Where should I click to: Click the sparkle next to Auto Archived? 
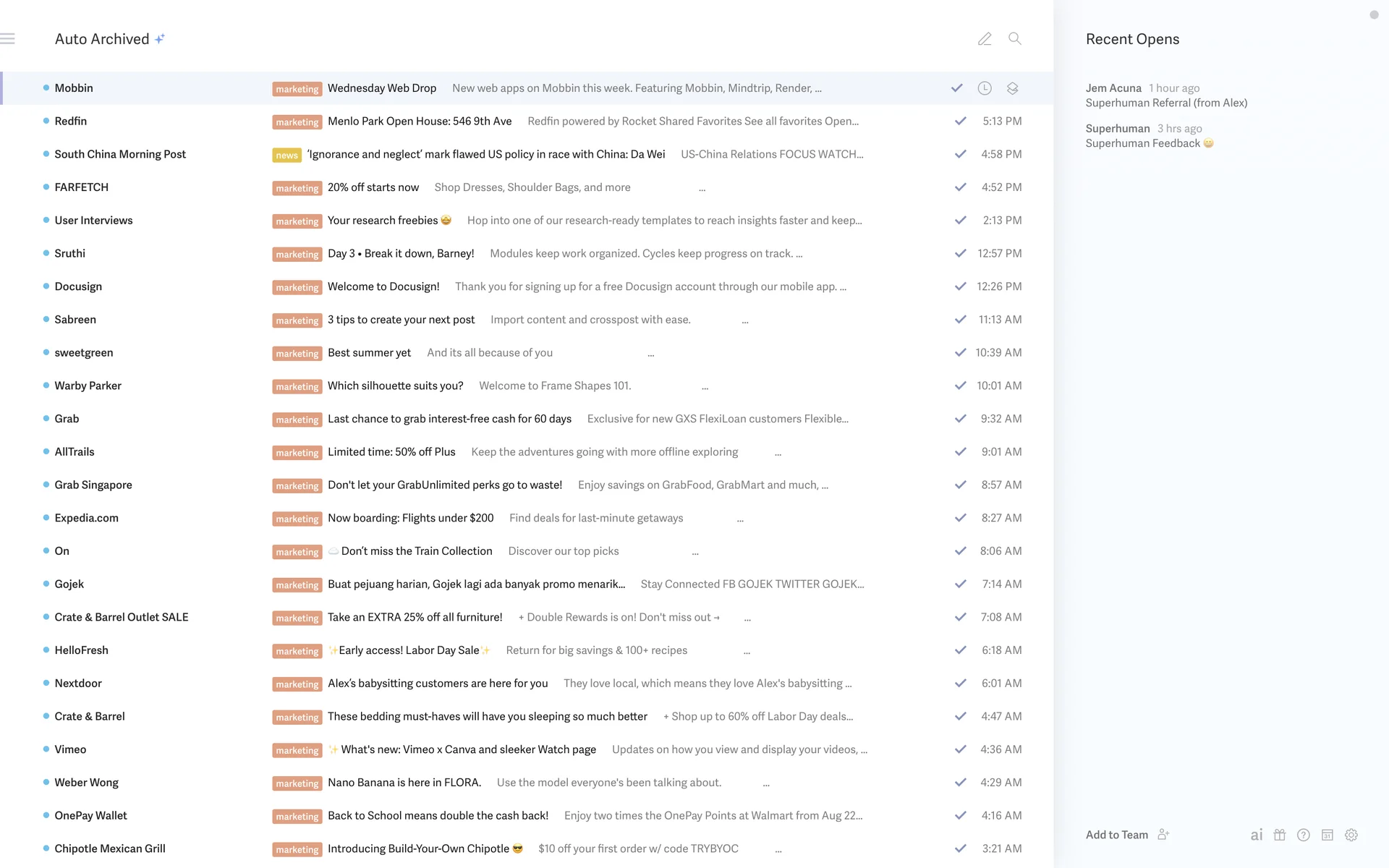[160, 39]
